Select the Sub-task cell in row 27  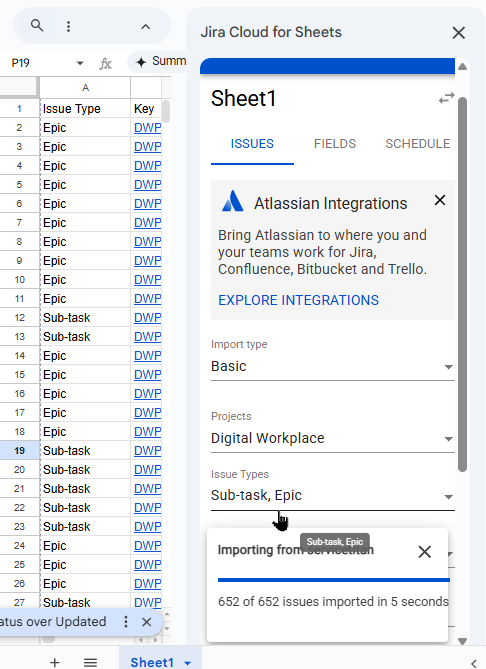(85, 602)
